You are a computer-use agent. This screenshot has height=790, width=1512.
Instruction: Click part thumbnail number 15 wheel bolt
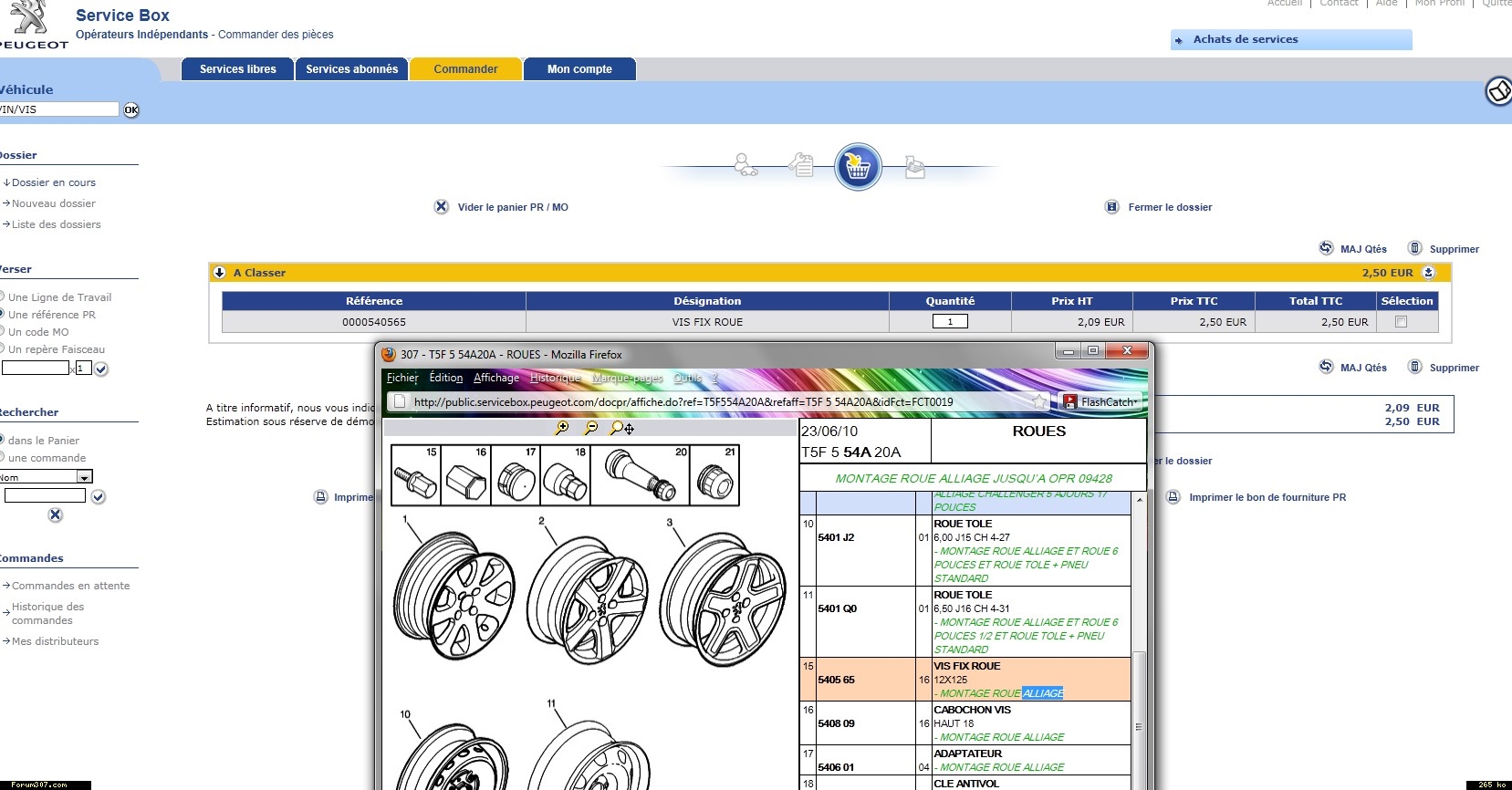click(x=416, y=475)
